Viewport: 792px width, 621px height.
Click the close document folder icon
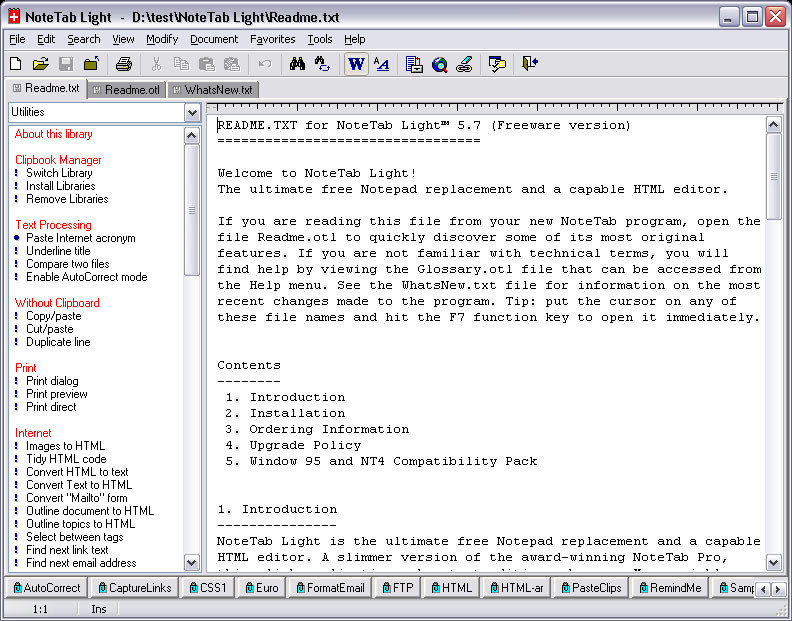pos(91,64)
